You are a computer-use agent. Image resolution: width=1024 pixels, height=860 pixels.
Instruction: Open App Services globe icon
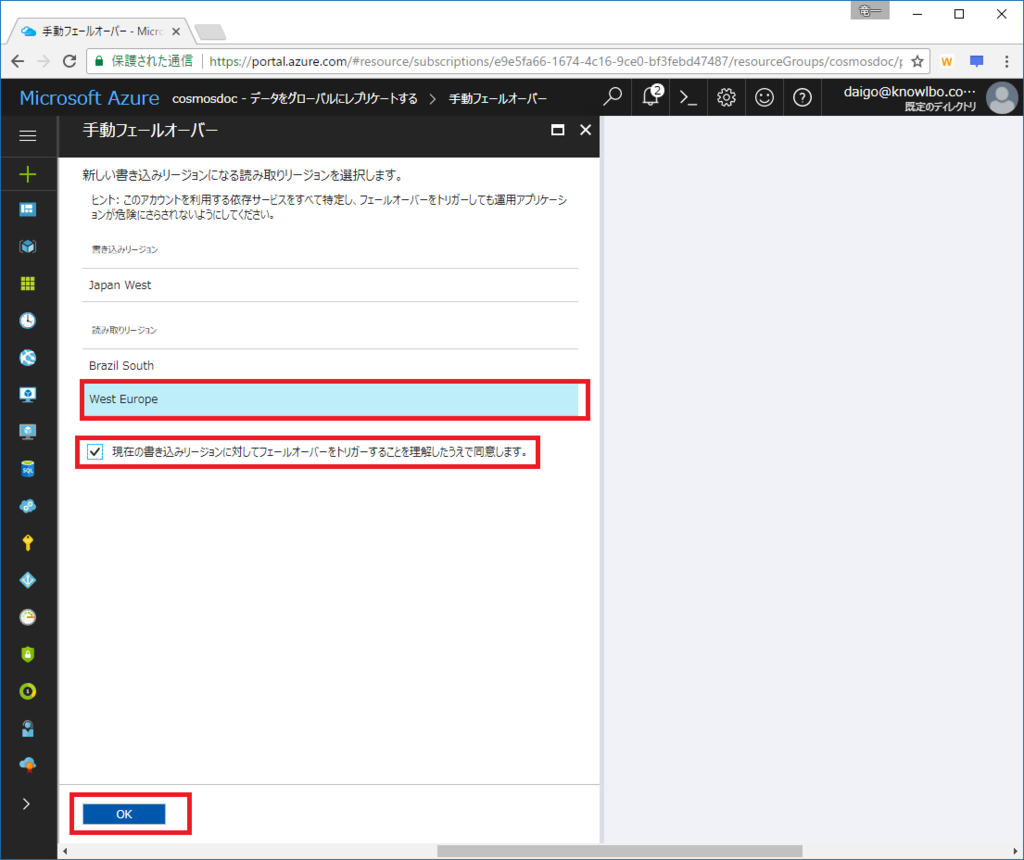click(x=27, y=357)
